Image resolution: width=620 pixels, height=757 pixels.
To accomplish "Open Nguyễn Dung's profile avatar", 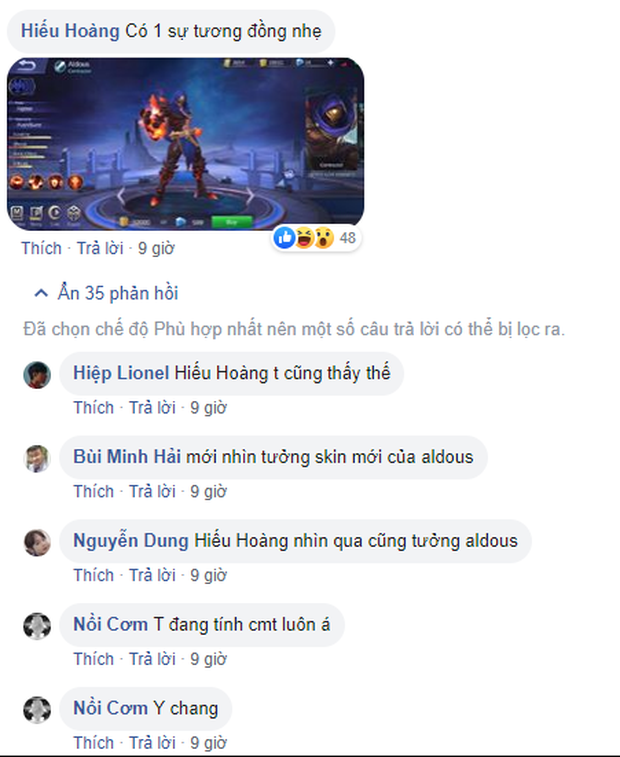I will tap(37, 542).
